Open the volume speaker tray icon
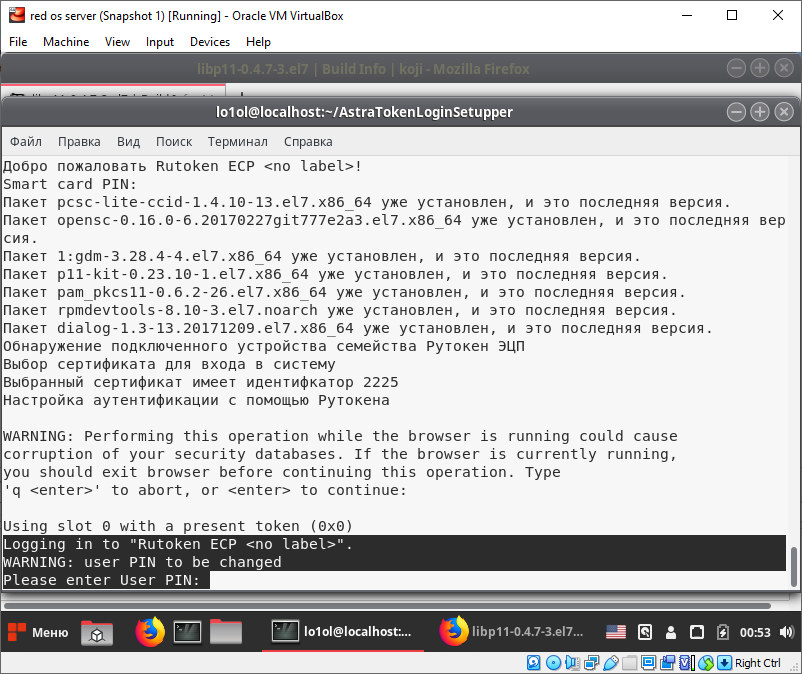The image size is (802, 674). (x=786, y=633)
